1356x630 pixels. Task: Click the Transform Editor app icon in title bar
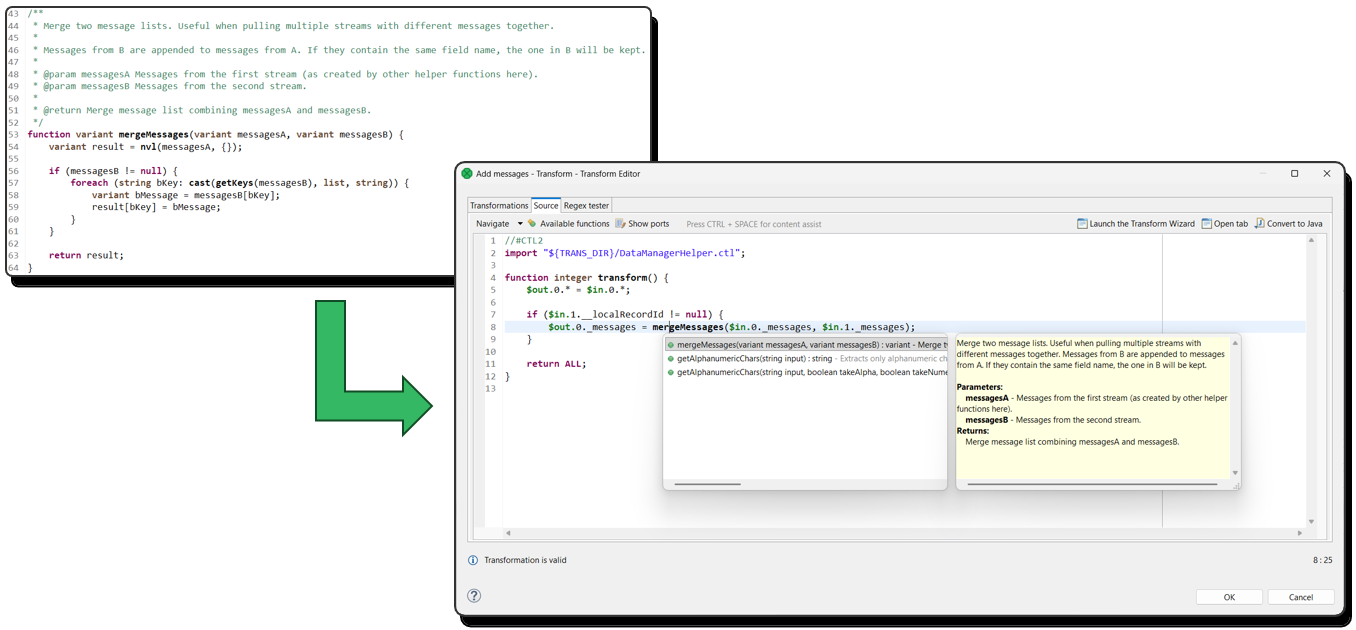coord(467,173)
